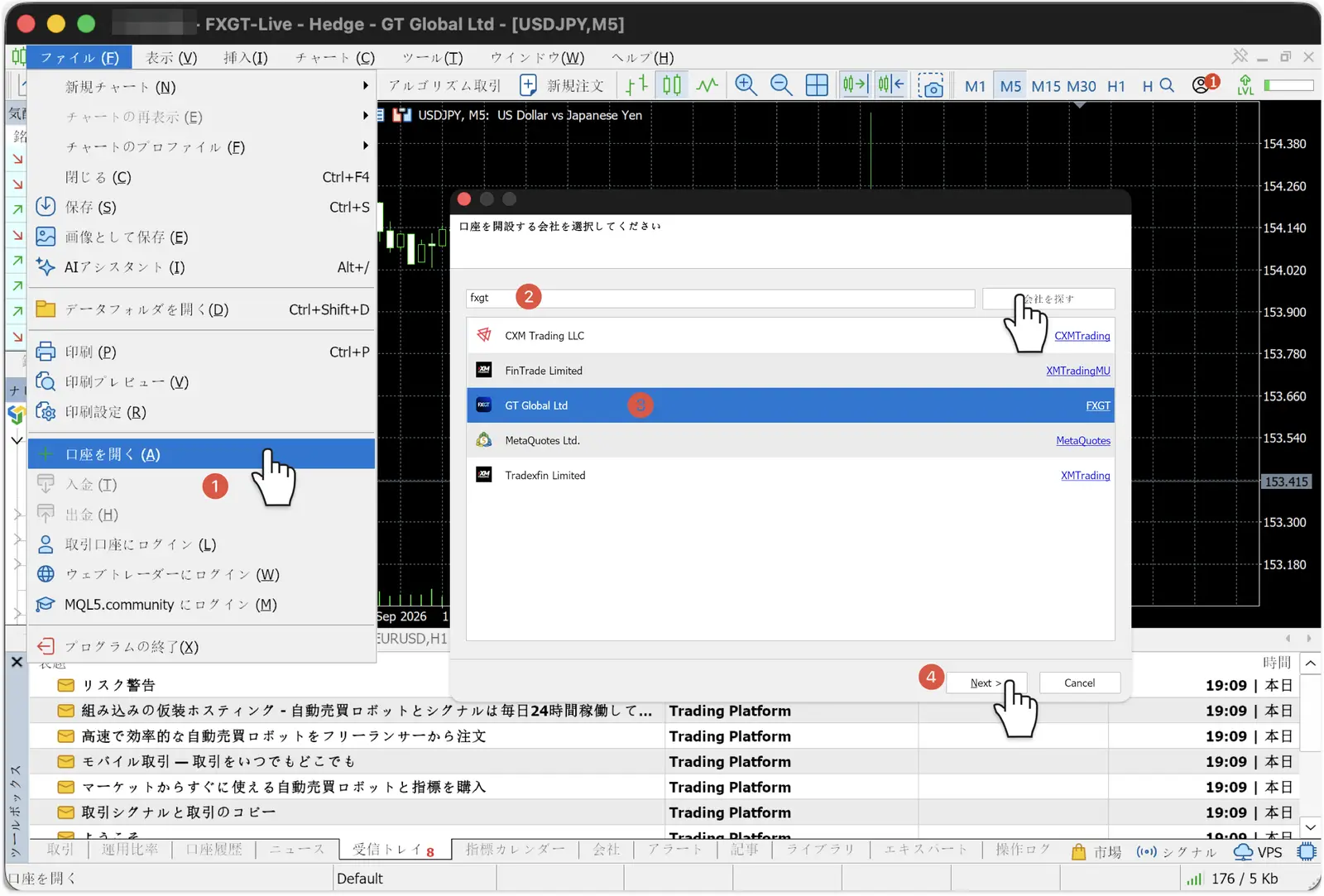Viewport: 1324px width, 896px height.
Task: Close the toolbox panel with the X
Action: [x=17, y=662]
